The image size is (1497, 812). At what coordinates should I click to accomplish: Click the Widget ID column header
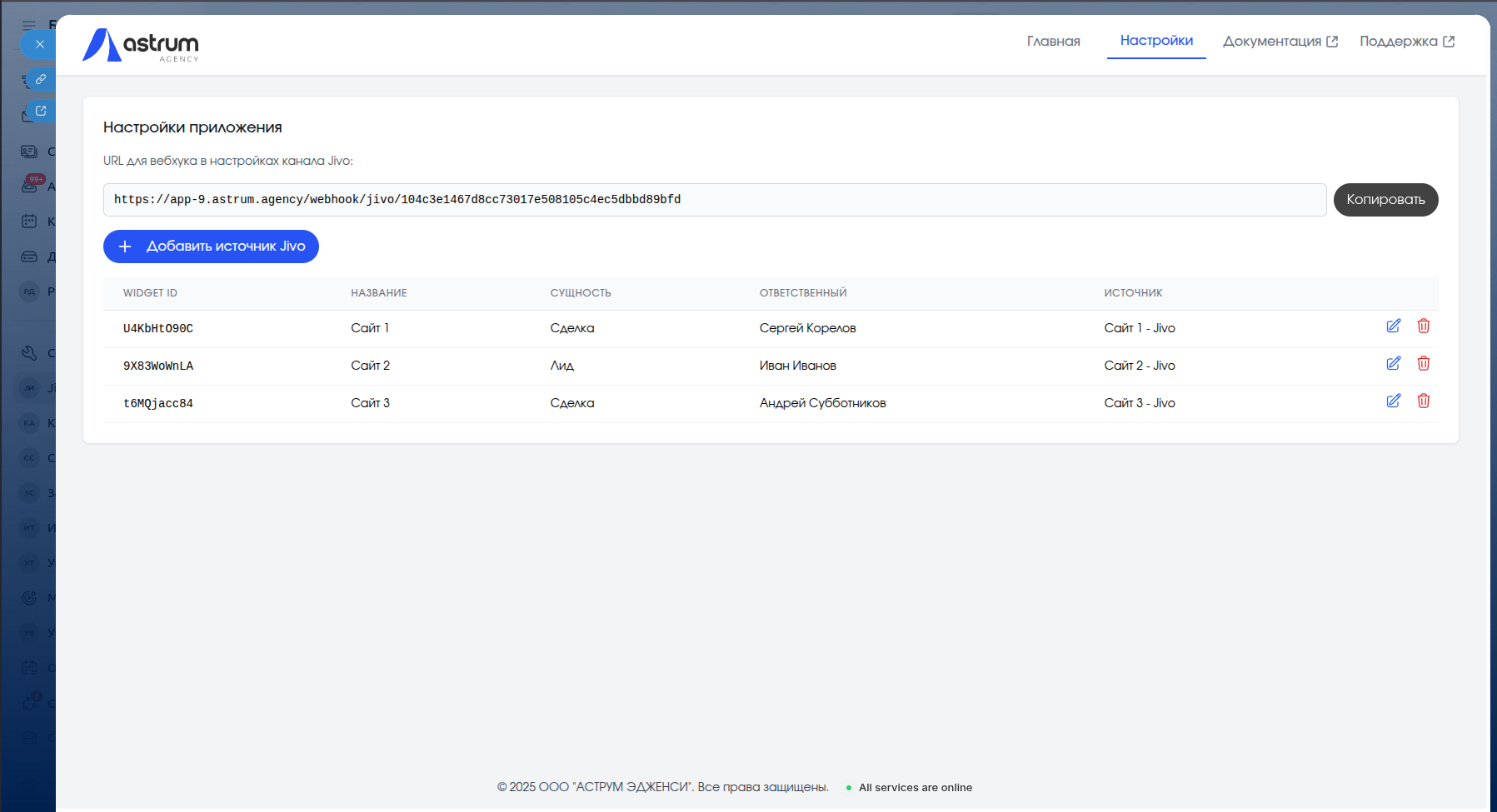[150, 293]
